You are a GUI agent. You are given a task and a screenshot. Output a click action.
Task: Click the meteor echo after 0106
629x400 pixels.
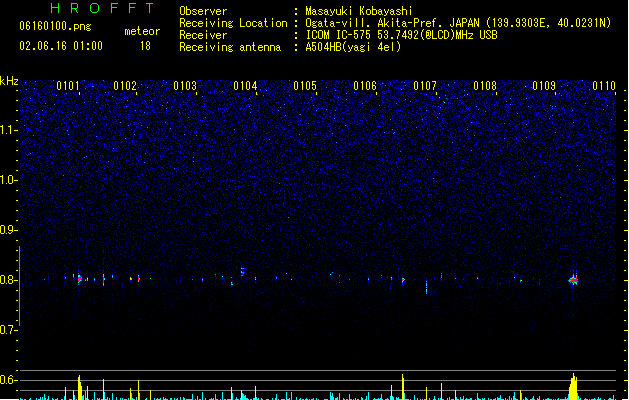403,280
